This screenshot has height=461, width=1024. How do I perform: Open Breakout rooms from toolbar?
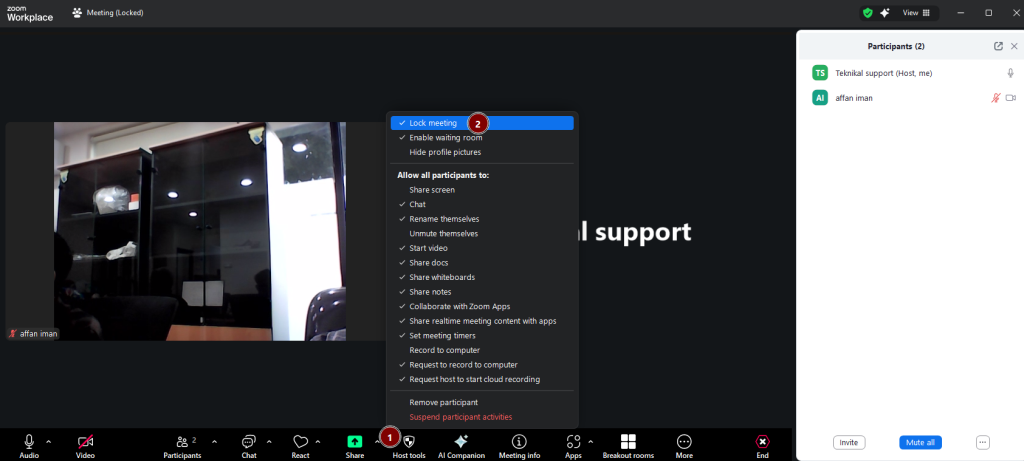pos(628,441)
